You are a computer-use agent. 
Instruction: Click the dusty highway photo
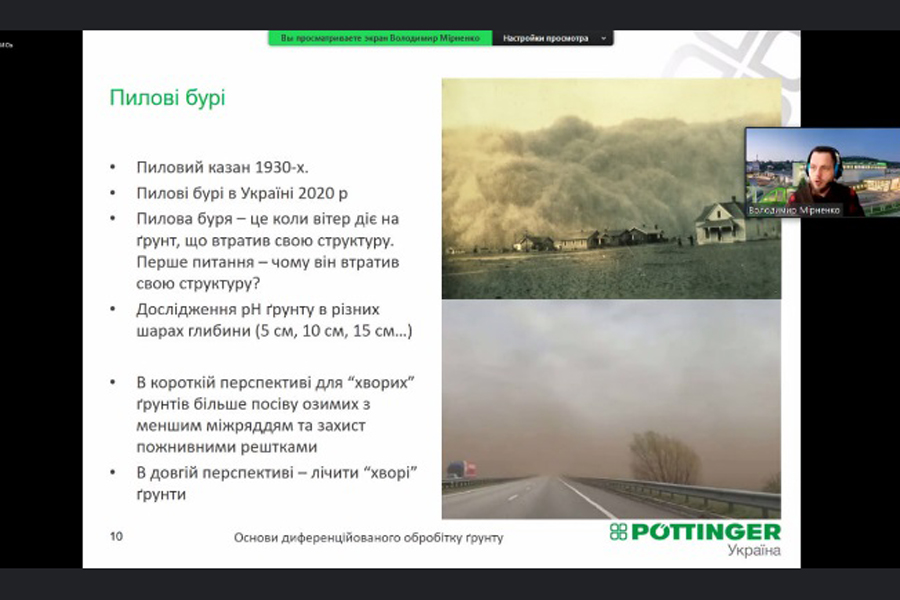click(x=611, y=409)
